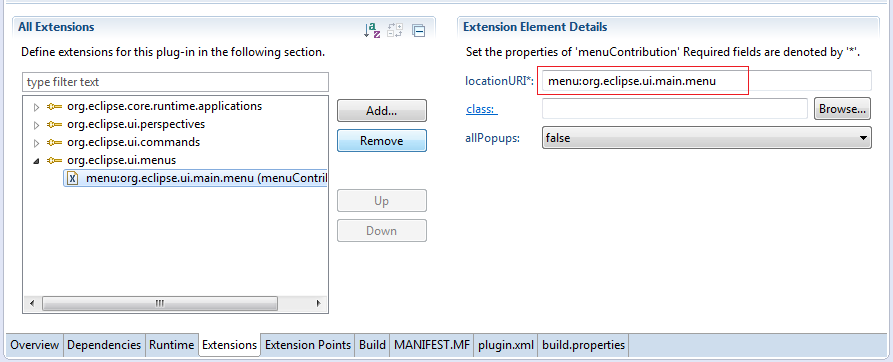Image resolution: width=893 pixels, height=362 pixels.
Task: Click the horizontal scrollbar of the extensions tree
Action: point(175,303)
